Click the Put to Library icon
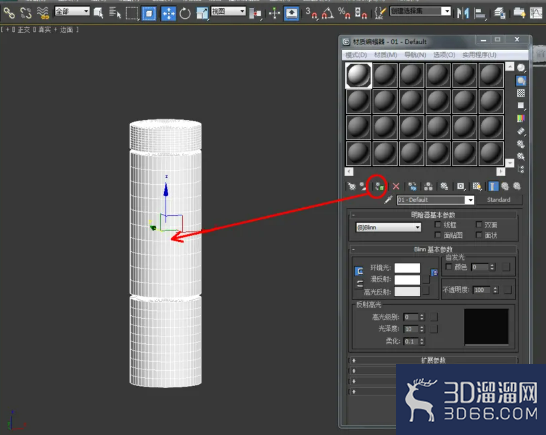 click(444, 186)
